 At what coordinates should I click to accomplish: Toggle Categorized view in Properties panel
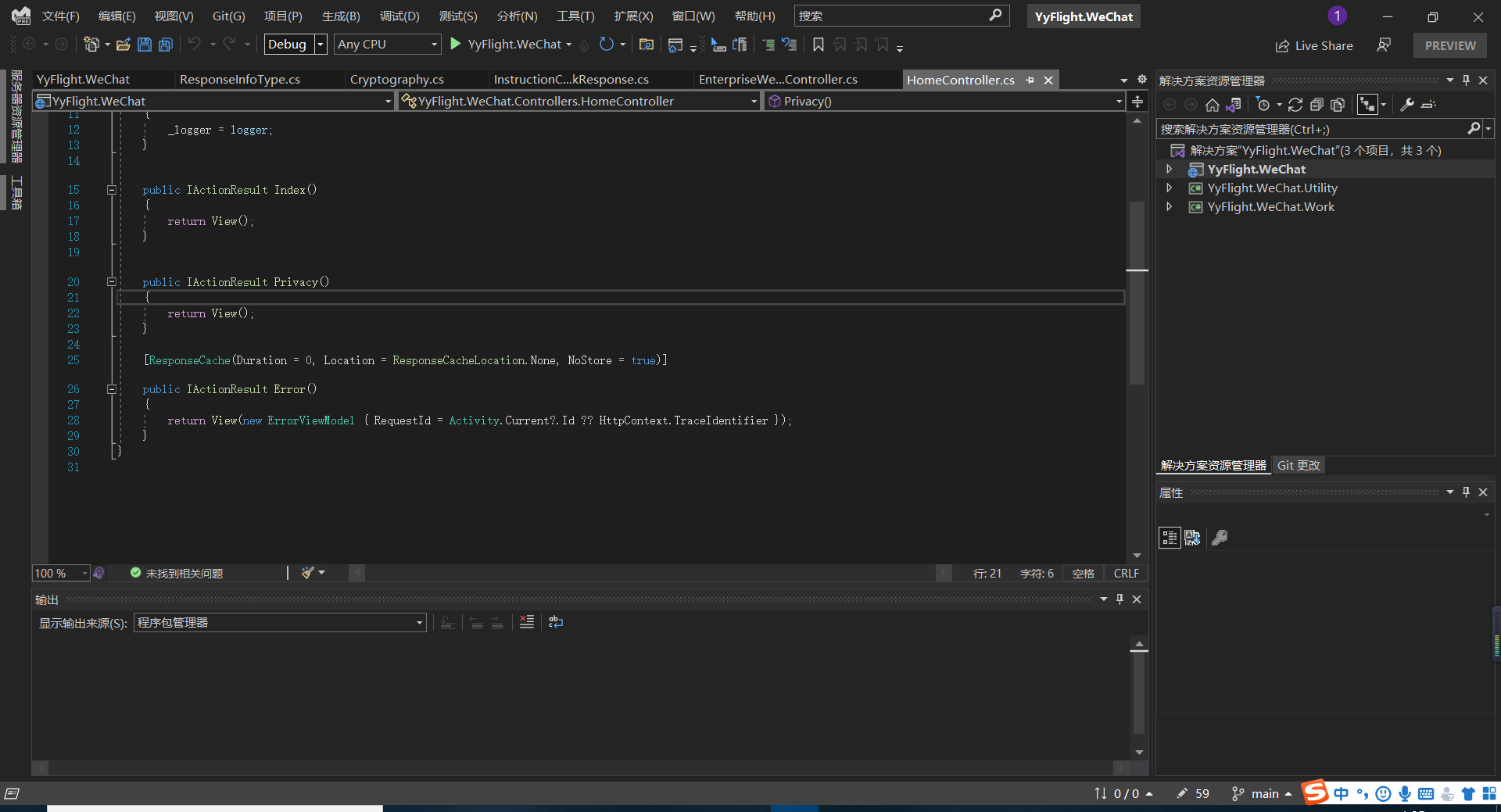coord(1170,538)
